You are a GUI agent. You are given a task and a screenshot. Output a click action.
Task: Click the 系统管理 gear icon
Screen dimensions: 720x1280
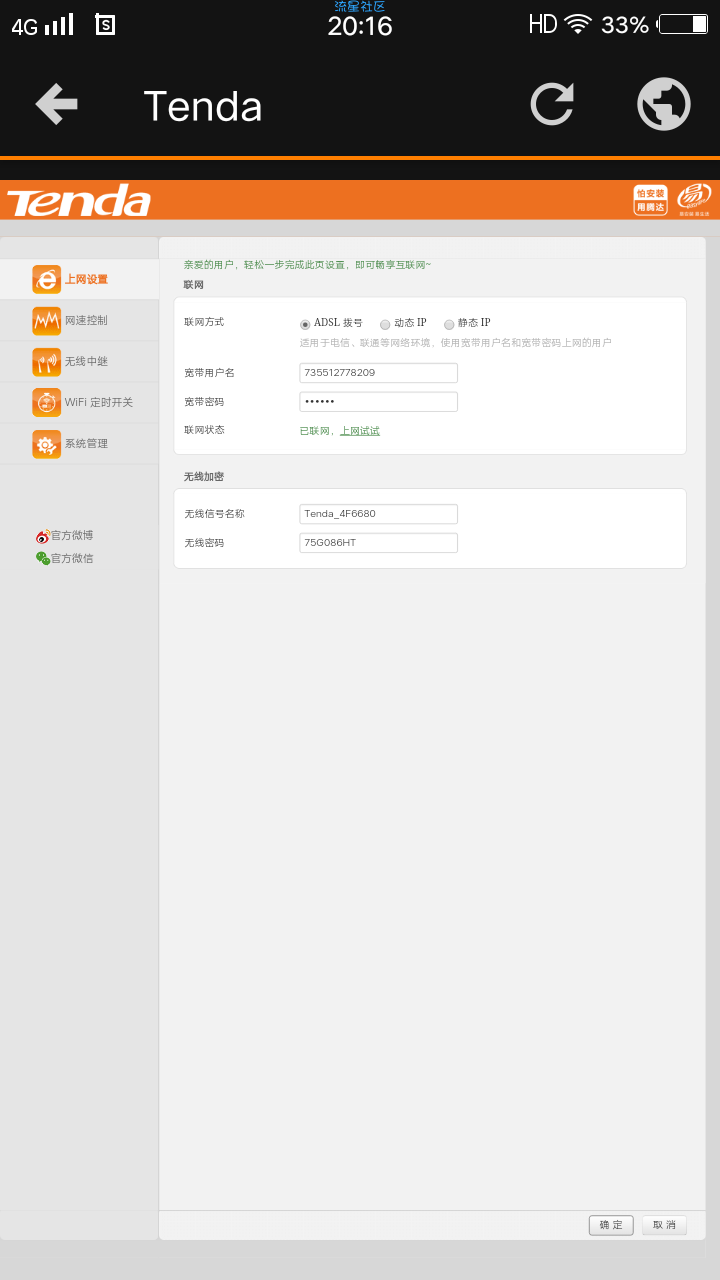[x=46, y=443]
